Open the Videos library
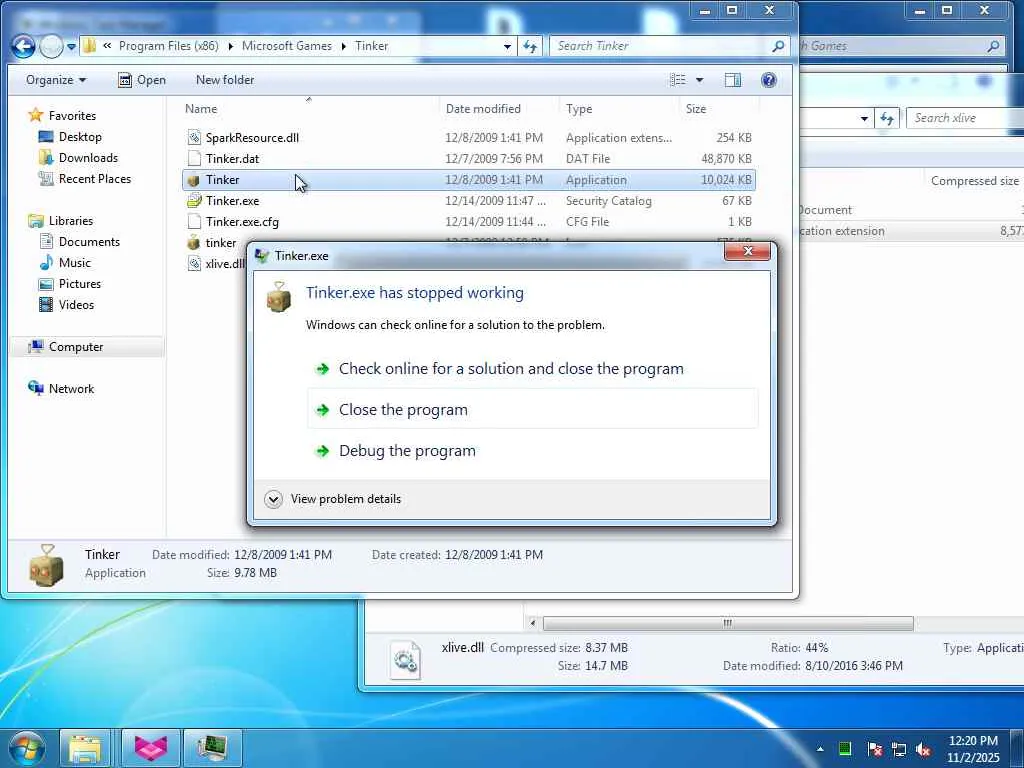The height and width of the screenshot is (768, 1024). (x=66, y=304)
